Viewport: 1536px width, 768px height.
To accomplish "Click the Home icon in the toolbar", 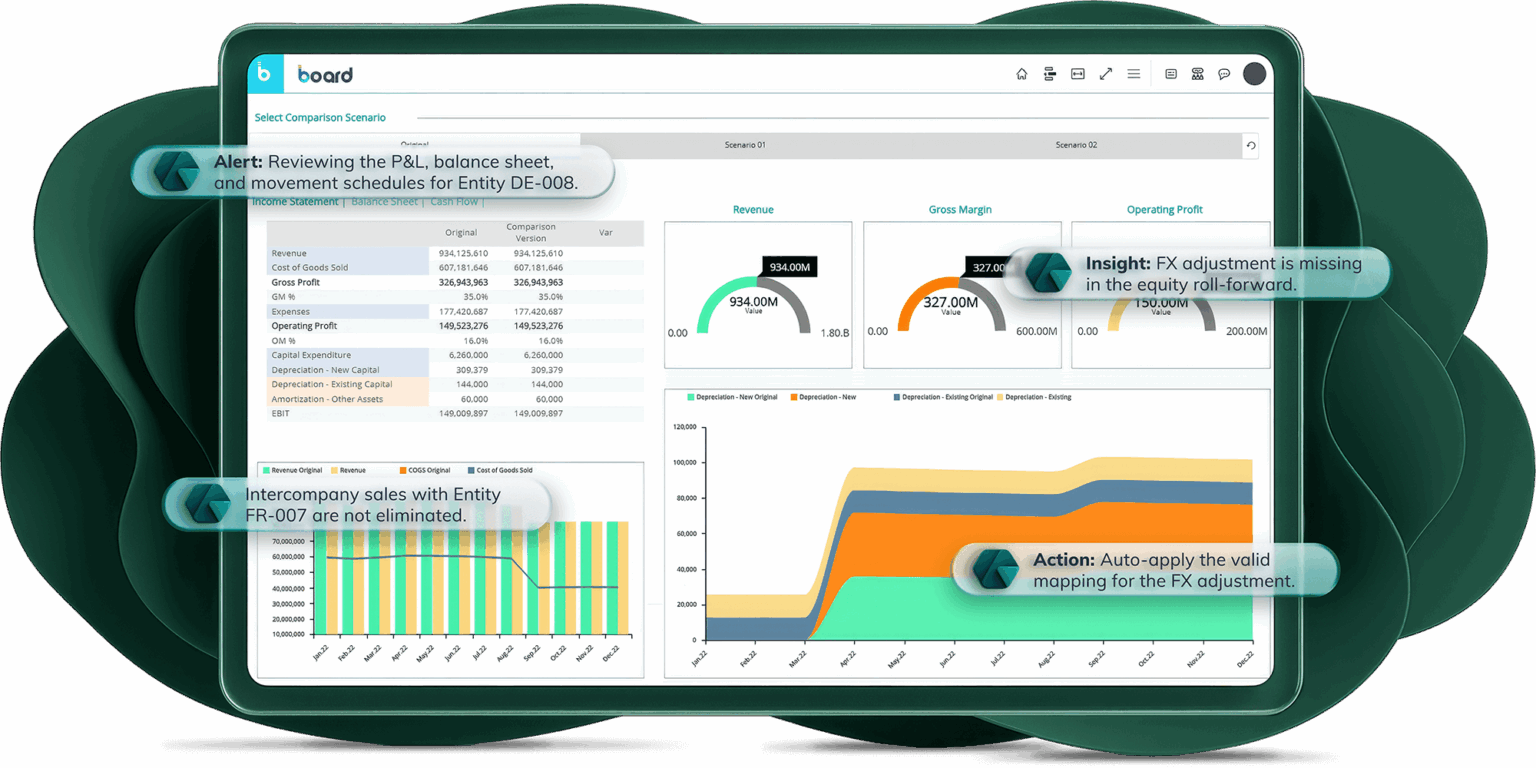I will 1022,73.
